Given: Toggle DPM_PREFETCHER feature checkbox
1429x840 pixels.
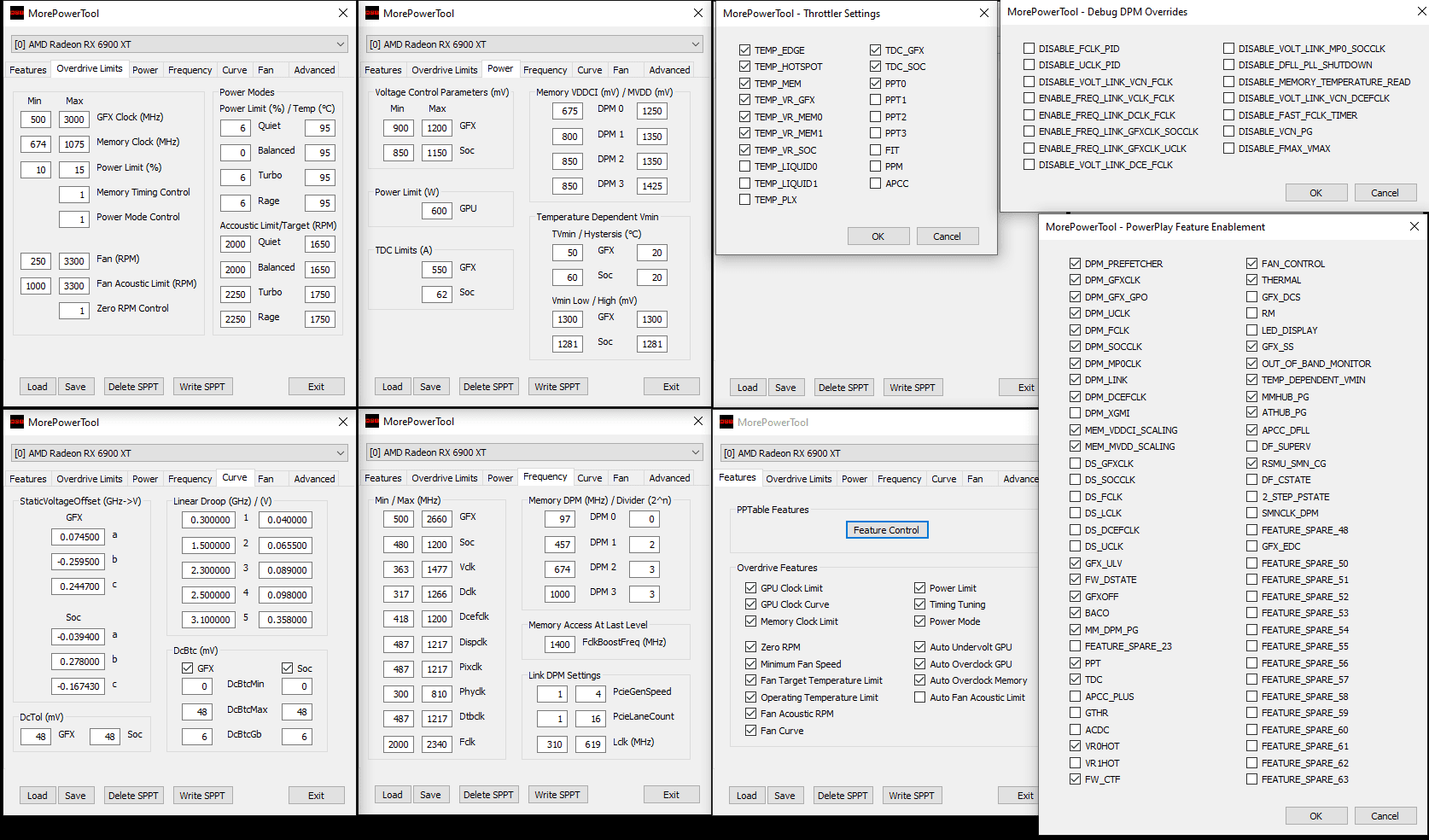Looking at the screenshot, I should tap(1075, 264).
